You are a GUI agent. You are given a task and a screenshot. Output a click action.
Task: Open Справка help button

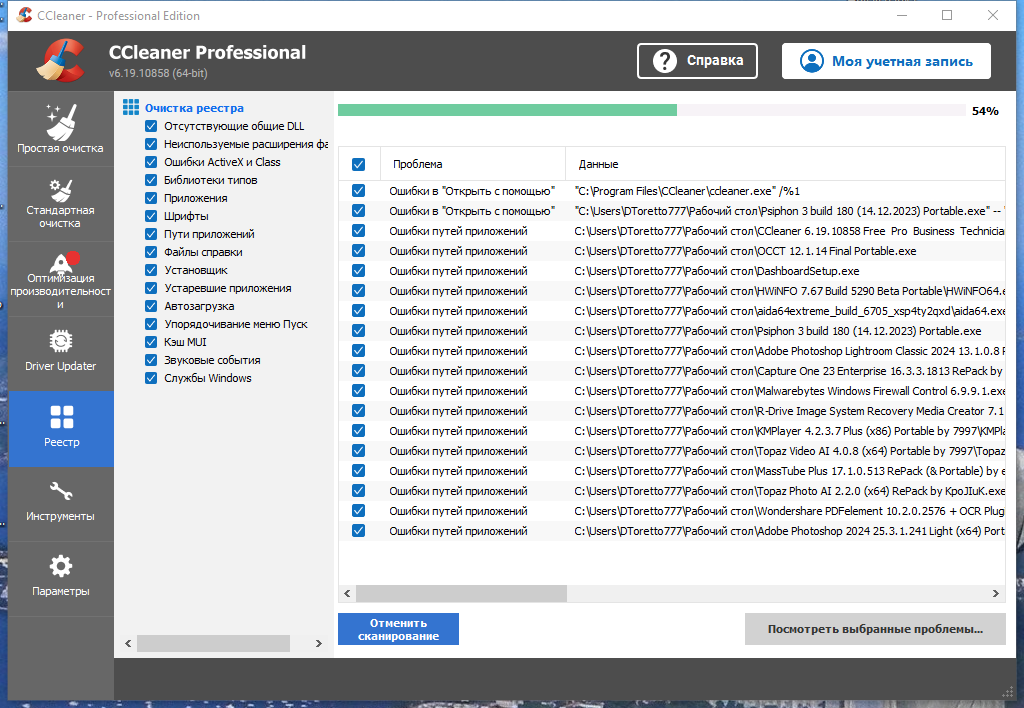tap(697, 61)
